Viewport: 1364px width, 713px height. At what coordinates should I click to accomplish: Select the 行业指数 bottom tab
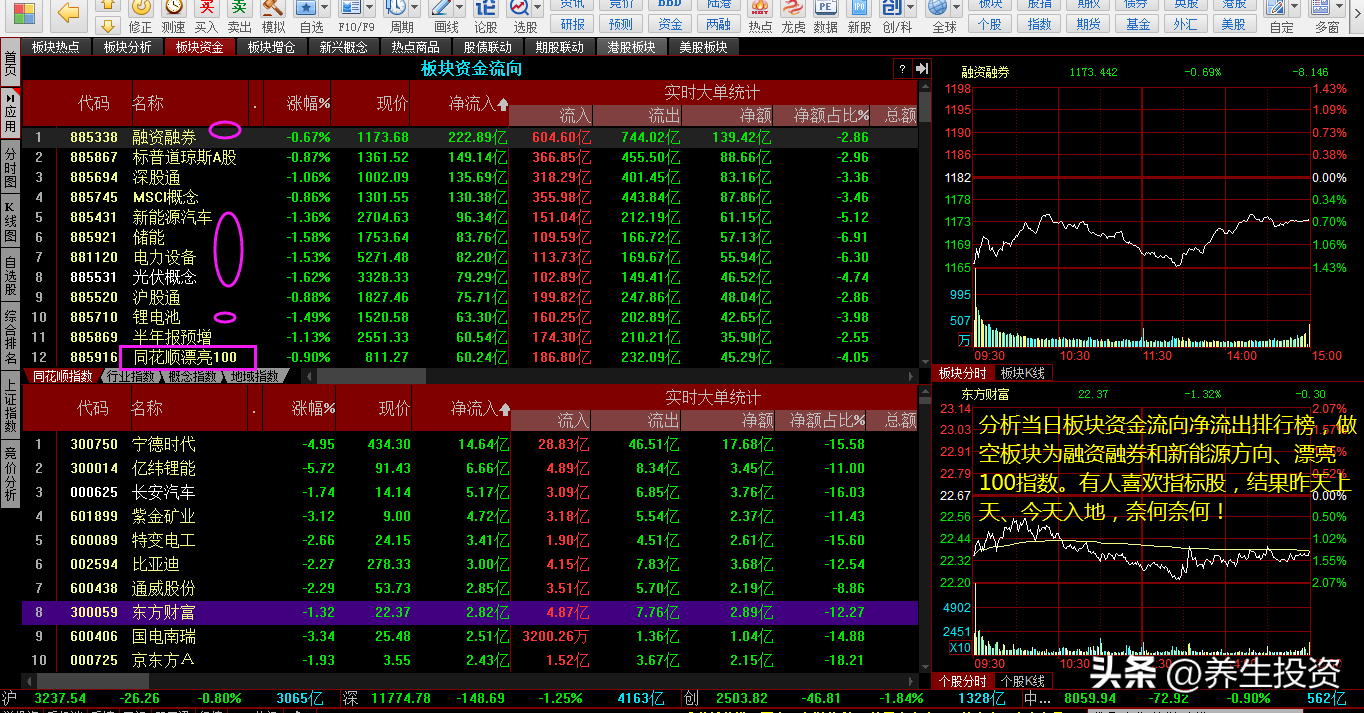(x=129, y=377)
